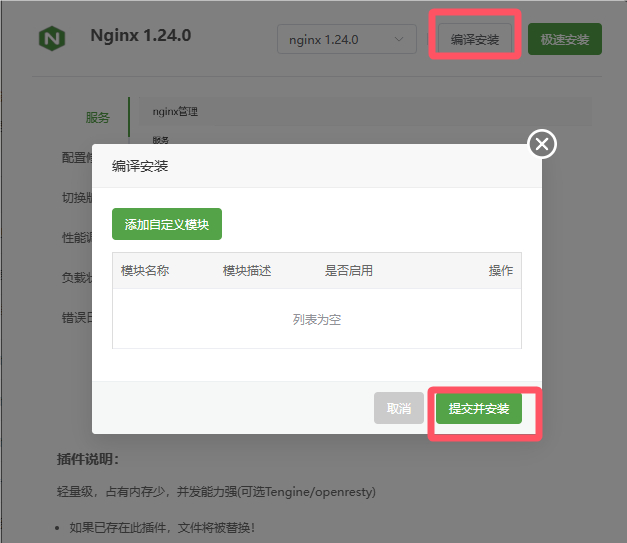Click the 列表为空 empty list text

(x=317, y=319)
